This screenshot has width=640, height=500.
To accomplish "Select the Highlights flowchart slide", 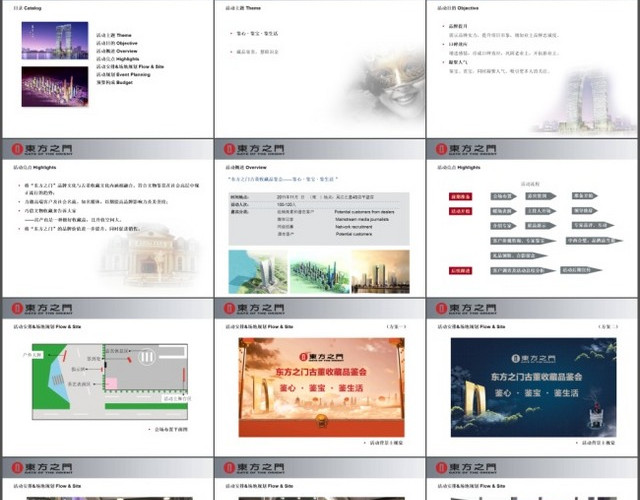I will click(532, 218).
